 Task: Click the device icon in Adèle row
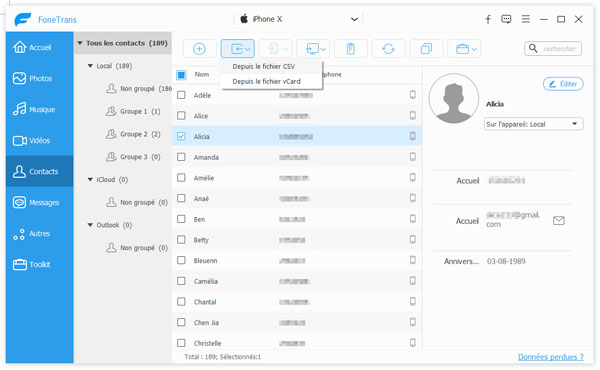click(412, 95)
